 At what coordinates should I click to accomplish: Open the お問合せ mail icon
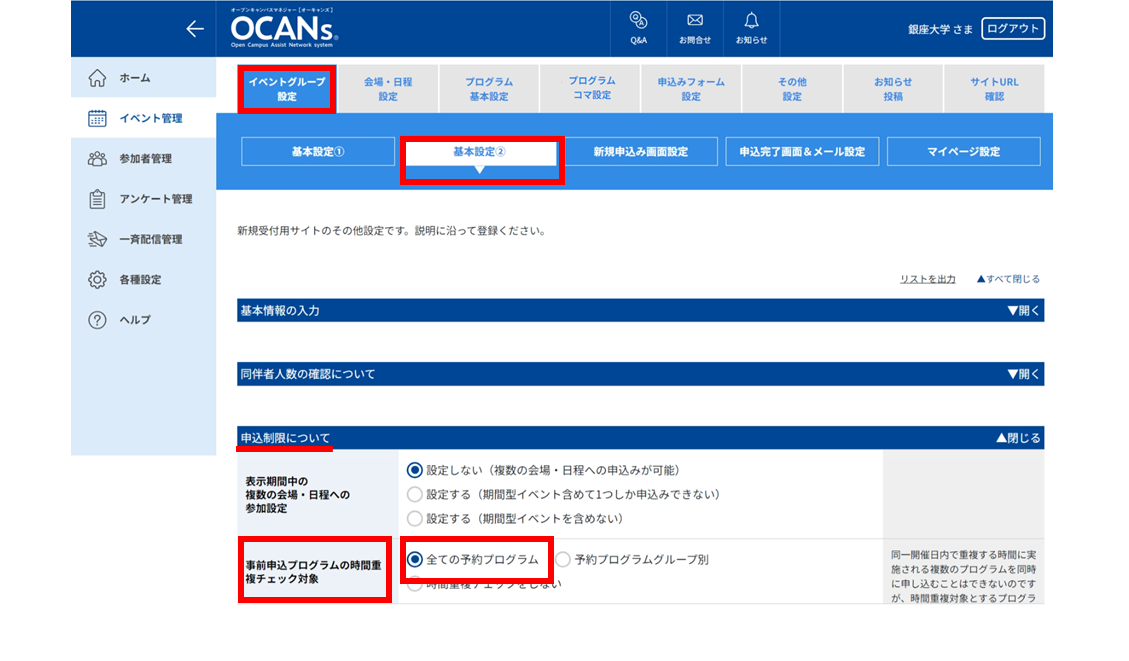(x=695, y=20)
